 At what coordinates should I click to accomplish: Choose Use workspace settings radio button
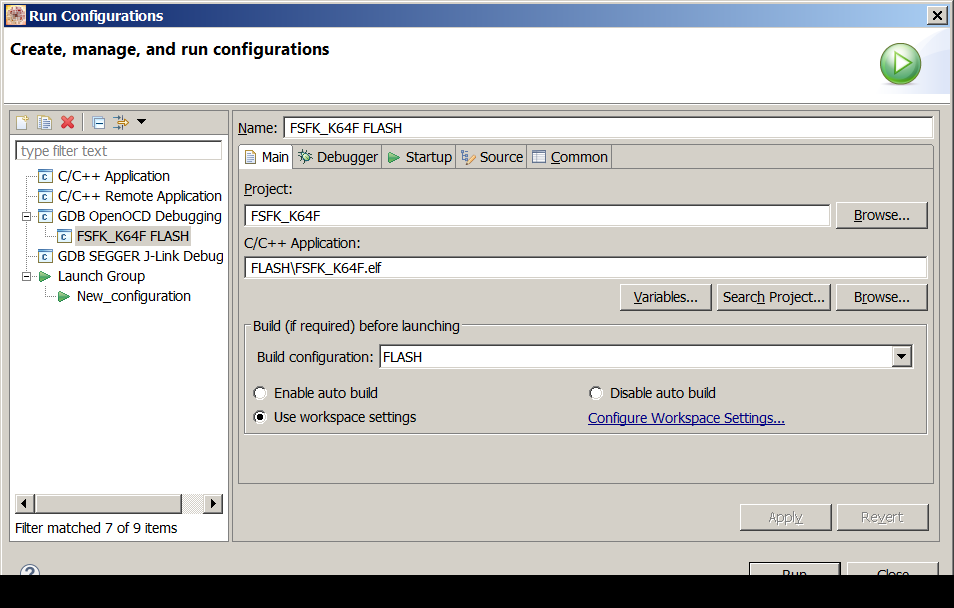tap(261, 417)
